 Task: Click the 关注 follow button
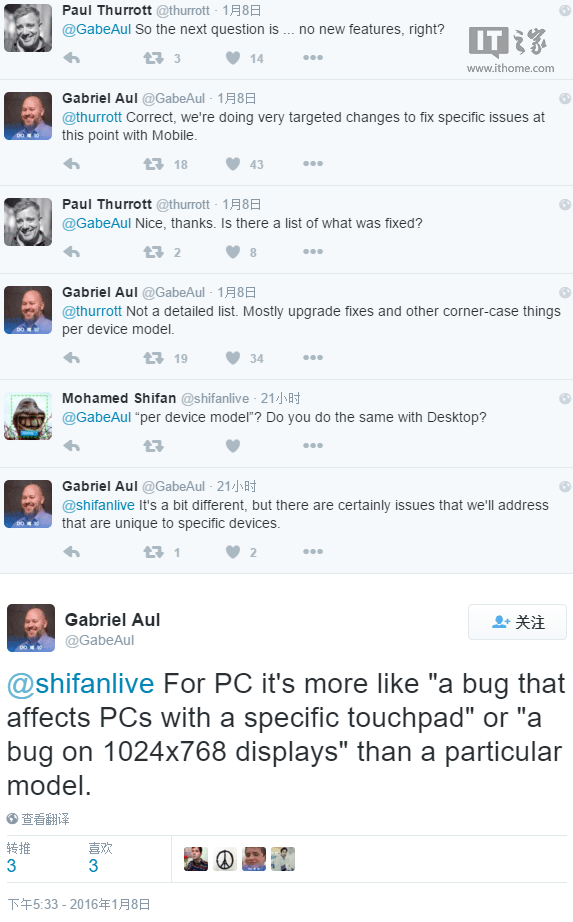518,622
